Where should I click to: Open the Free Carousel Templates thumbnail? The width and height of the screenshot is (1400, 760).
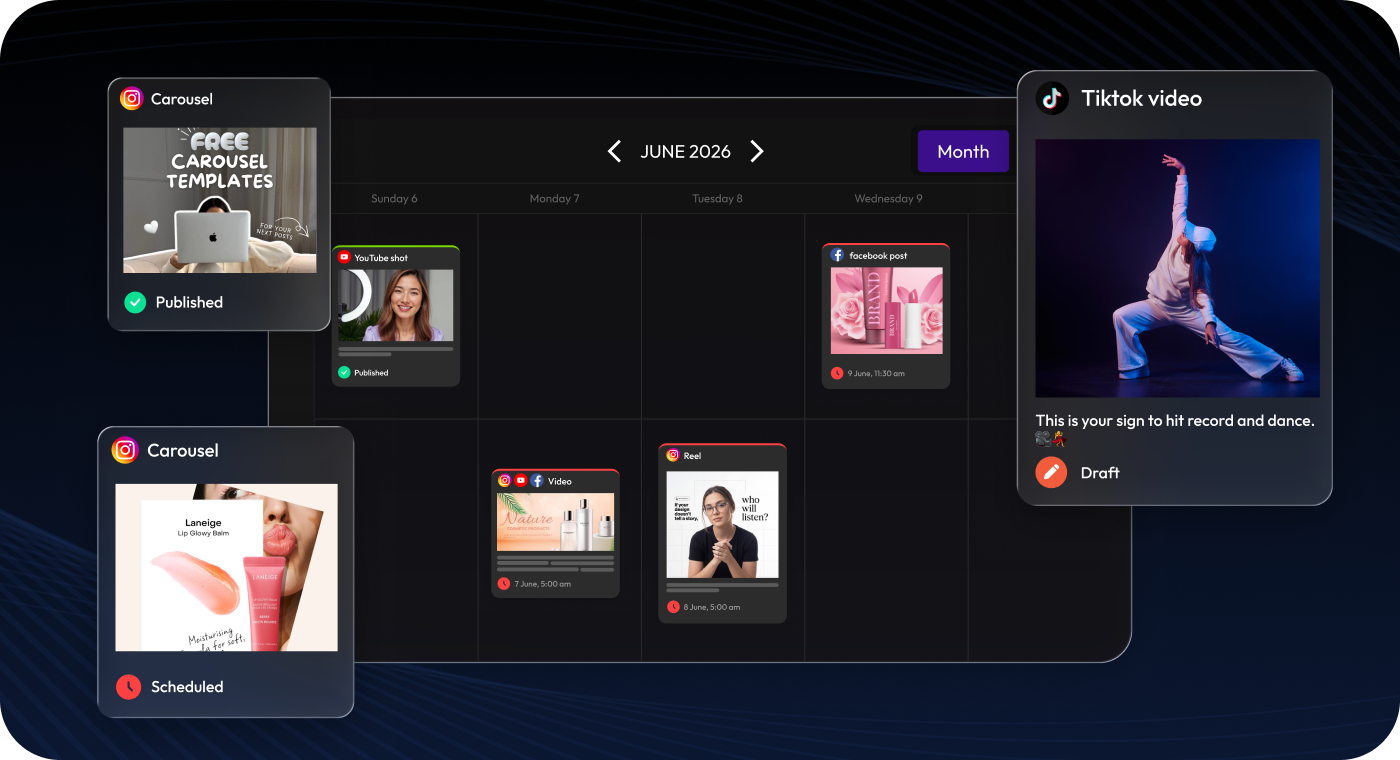220,200
